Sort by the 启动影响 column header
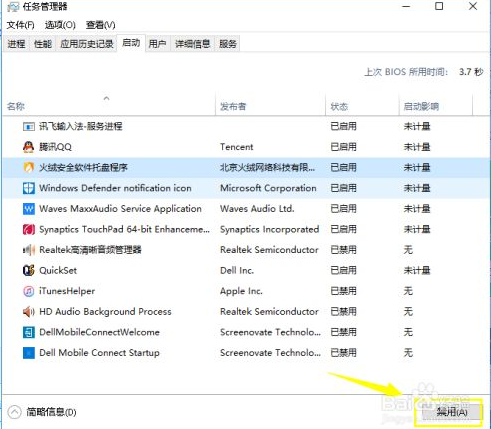 421,107
